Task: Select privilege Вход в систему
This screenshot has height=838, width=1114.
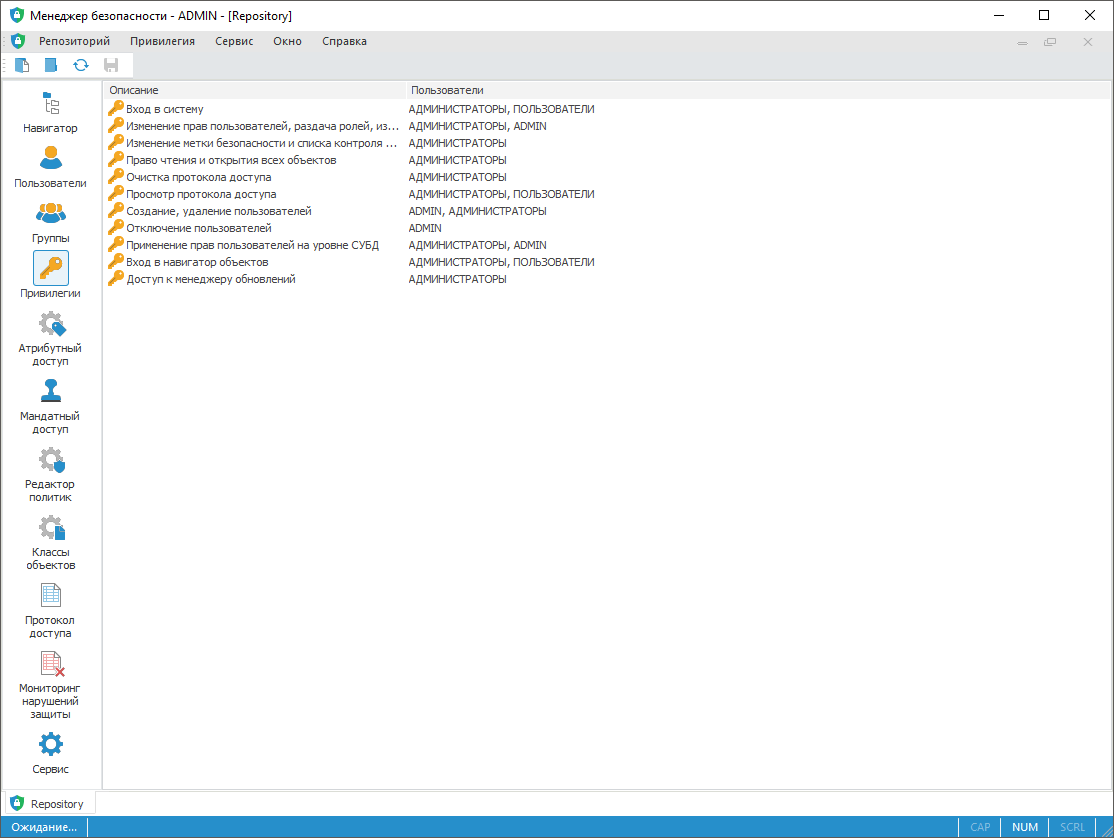Action: pyautogui.click(x=165, y=109)
